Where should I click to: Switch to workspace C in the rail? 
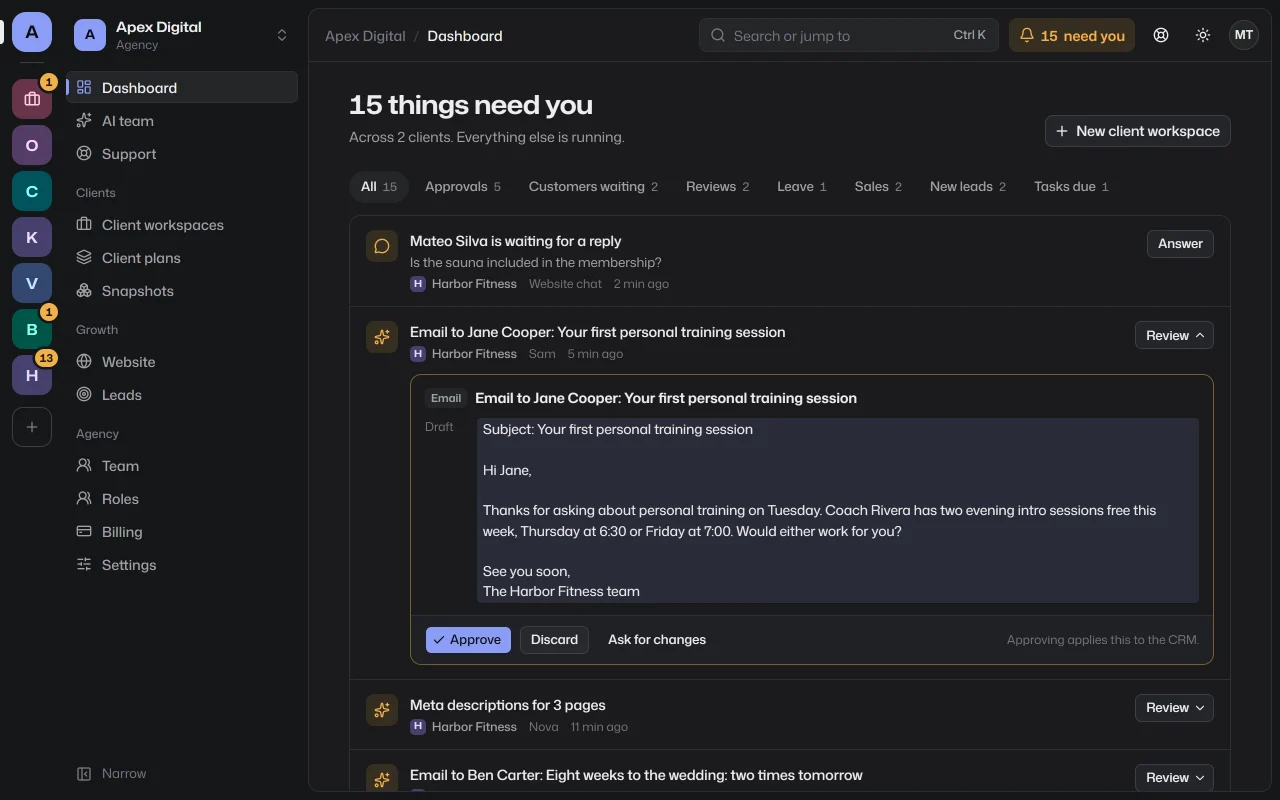[32, 191]
